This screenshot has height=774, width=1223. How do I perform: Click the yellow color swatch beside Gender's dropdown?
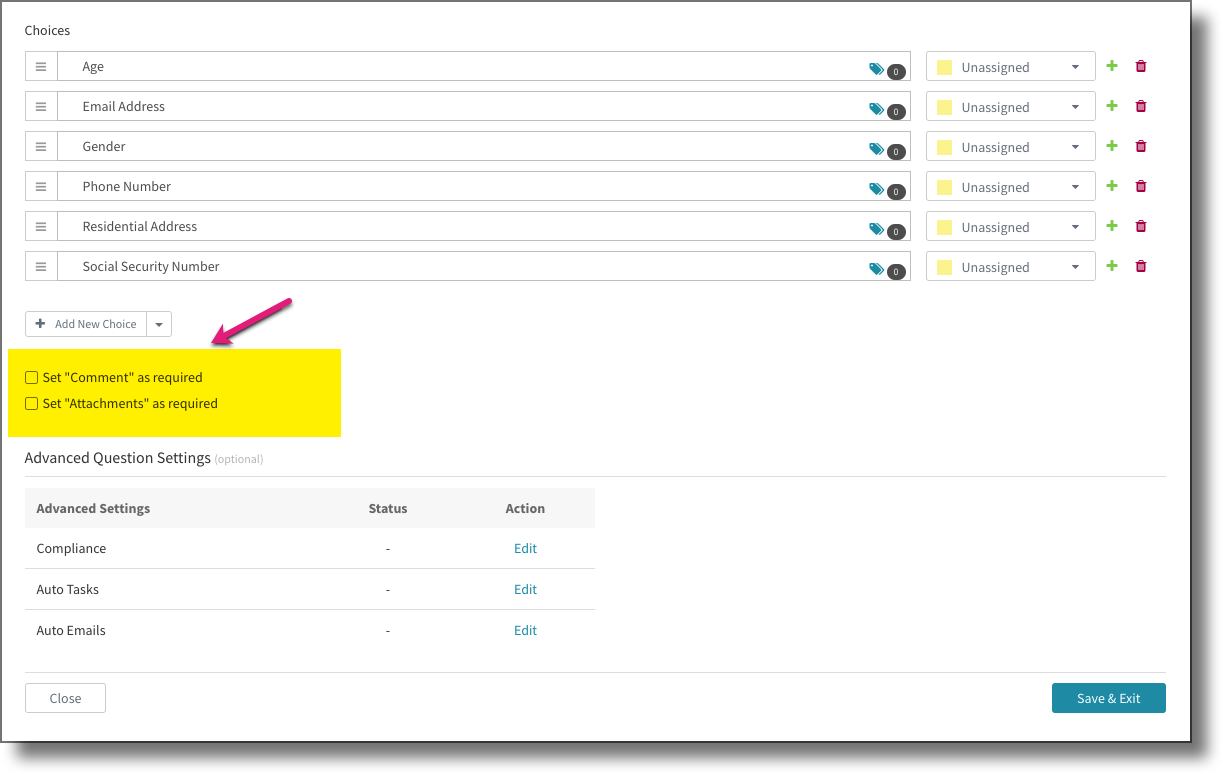pos(944,146)
